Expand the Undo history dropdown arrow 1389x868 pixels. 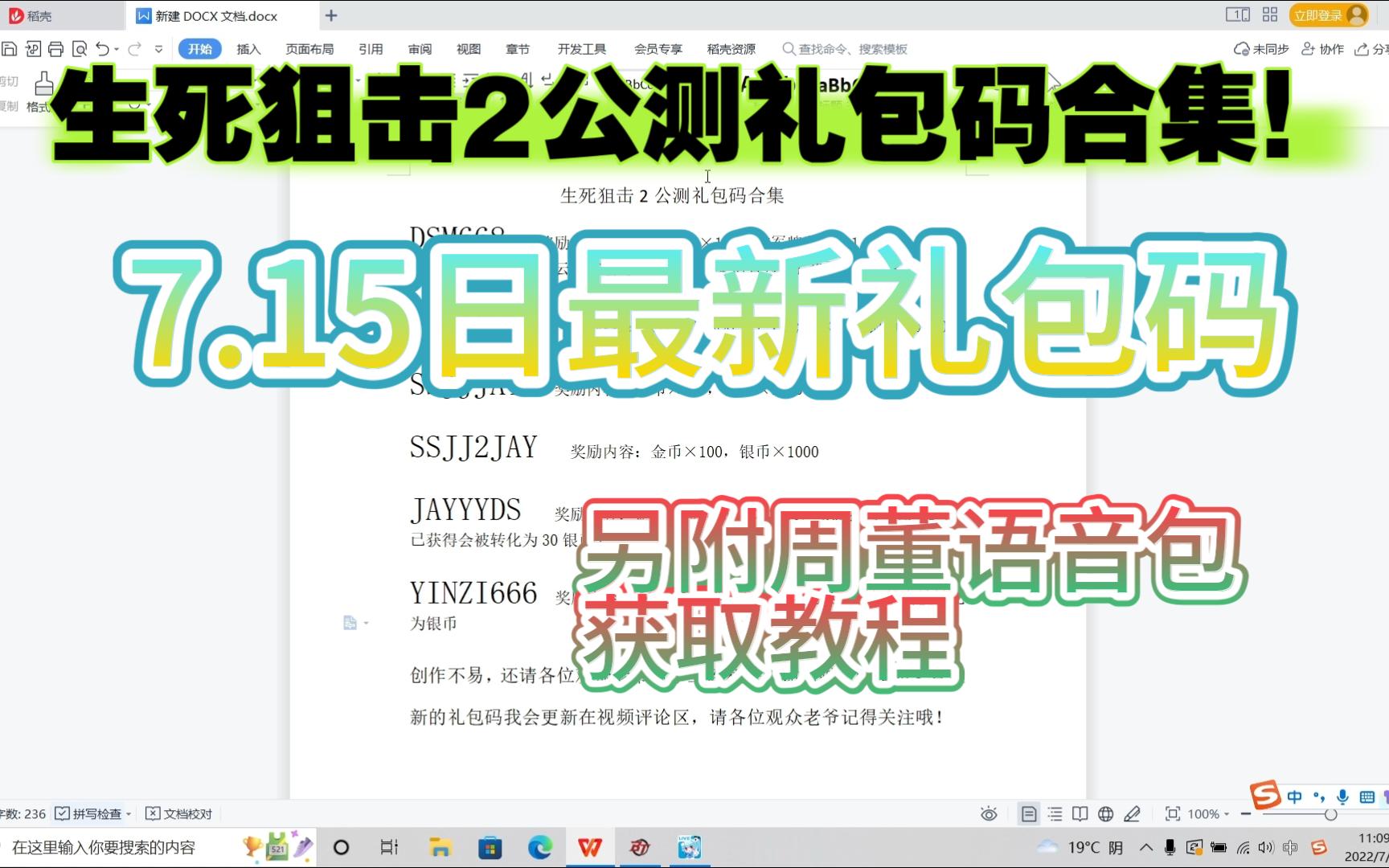[x=117, y=49]
